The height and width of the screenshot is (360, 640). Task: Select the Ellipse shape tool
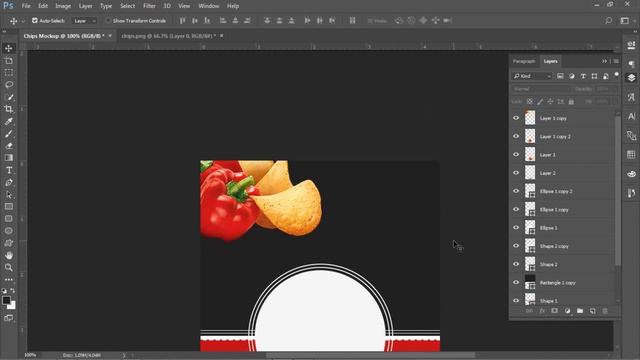[9, 231]
